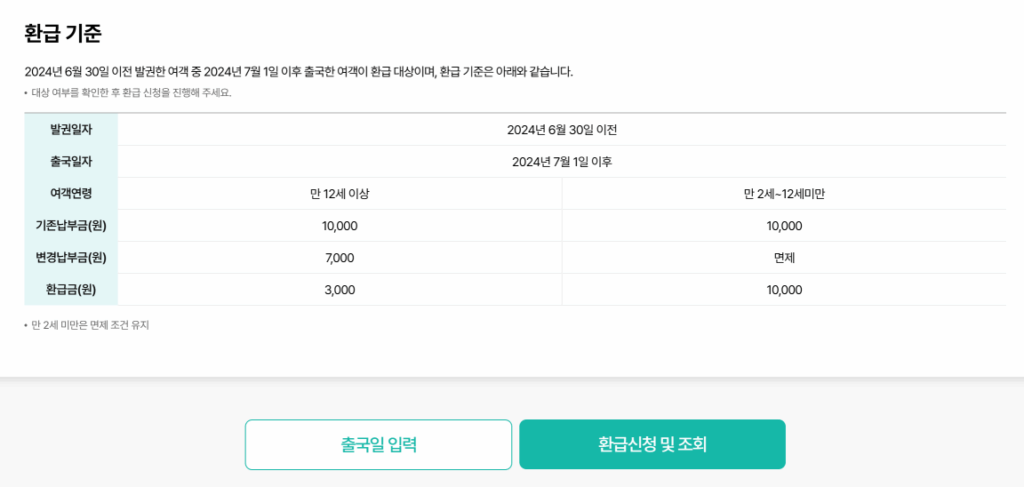Select the 여객연령 row header
Screen dimensions: 1024x487
[71, 194]
